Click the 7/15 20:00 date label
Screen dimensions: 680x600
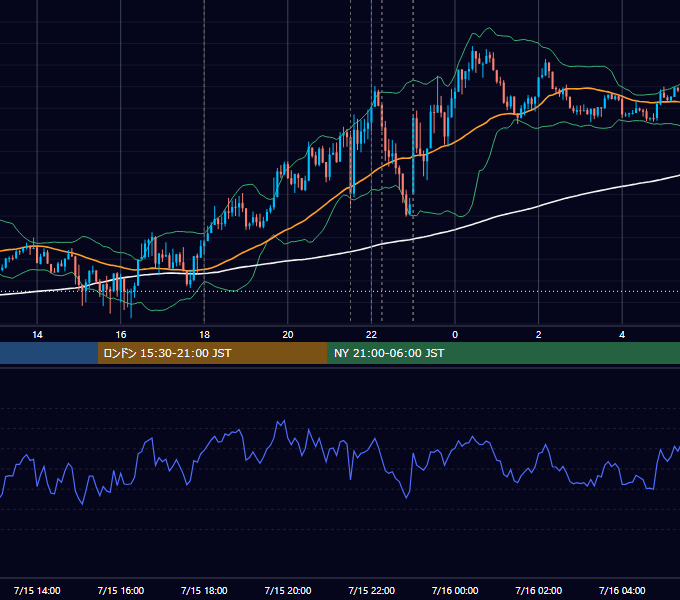pos(288,590)
